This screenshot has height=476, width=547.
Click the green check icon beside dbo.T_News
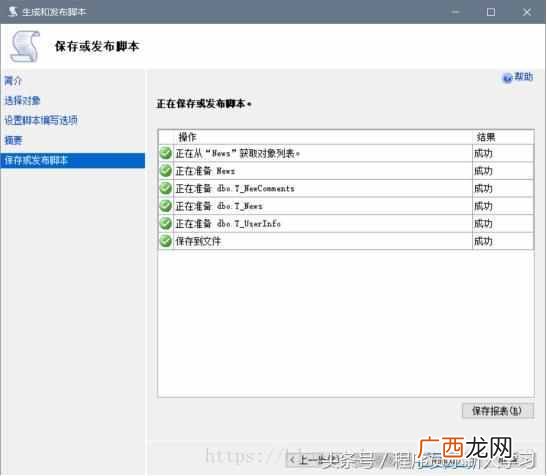(x=166, y=206)
